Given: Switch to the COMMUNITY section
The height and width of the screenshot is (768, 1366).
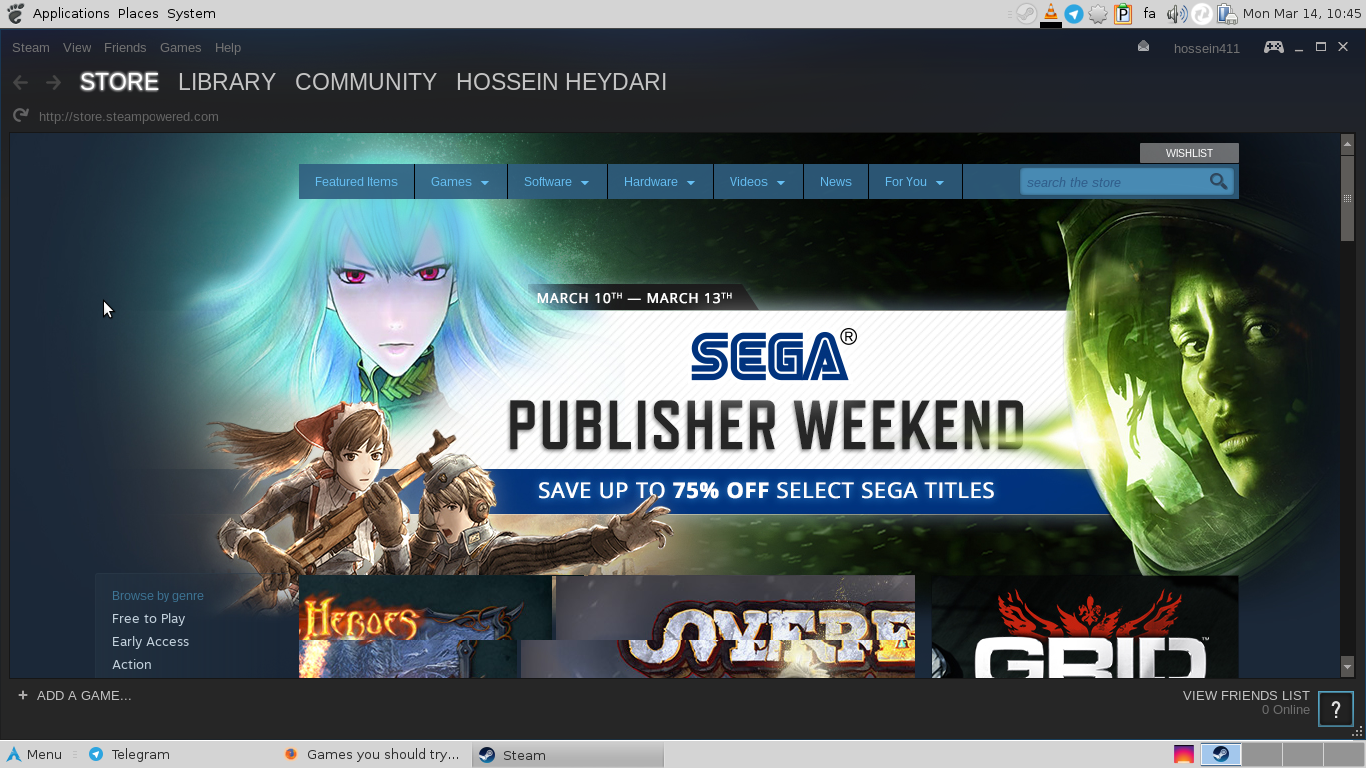Looking at the screenshot, I should pyautogui.click(x=366, y=82).
